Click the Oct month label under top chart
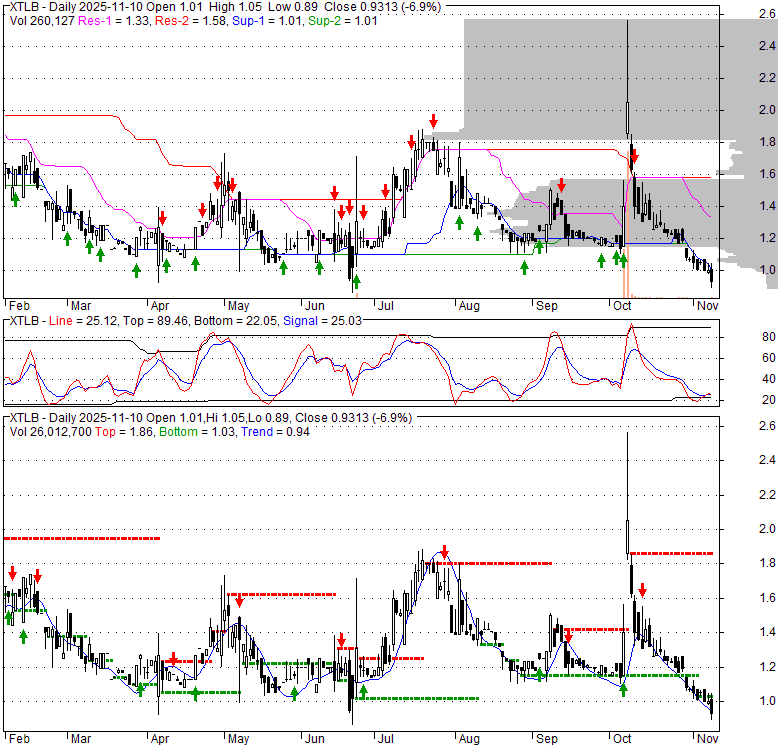 tap(622, 305)
